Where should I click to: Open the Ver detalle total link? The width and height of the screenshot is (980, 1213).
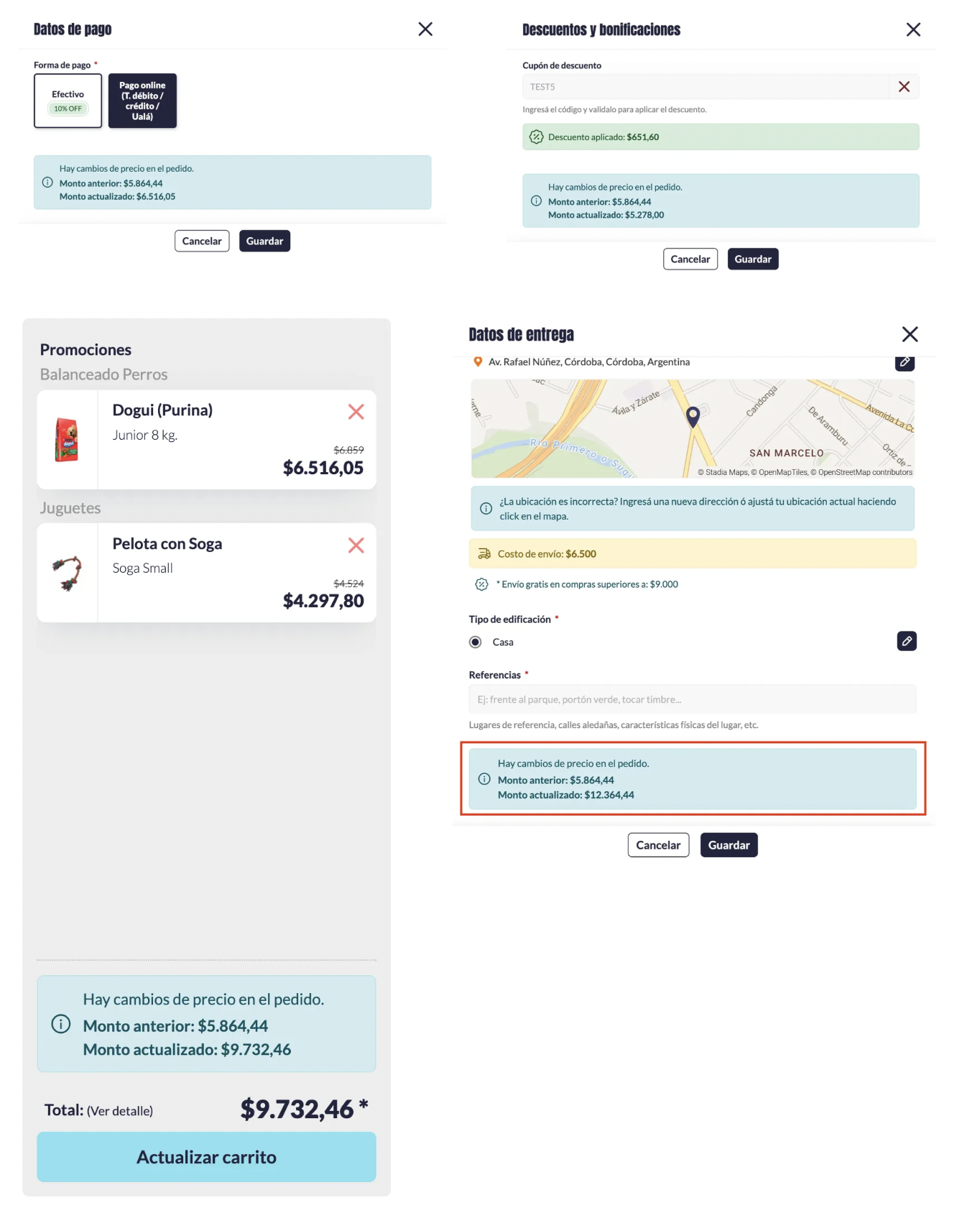[120, 1111]
